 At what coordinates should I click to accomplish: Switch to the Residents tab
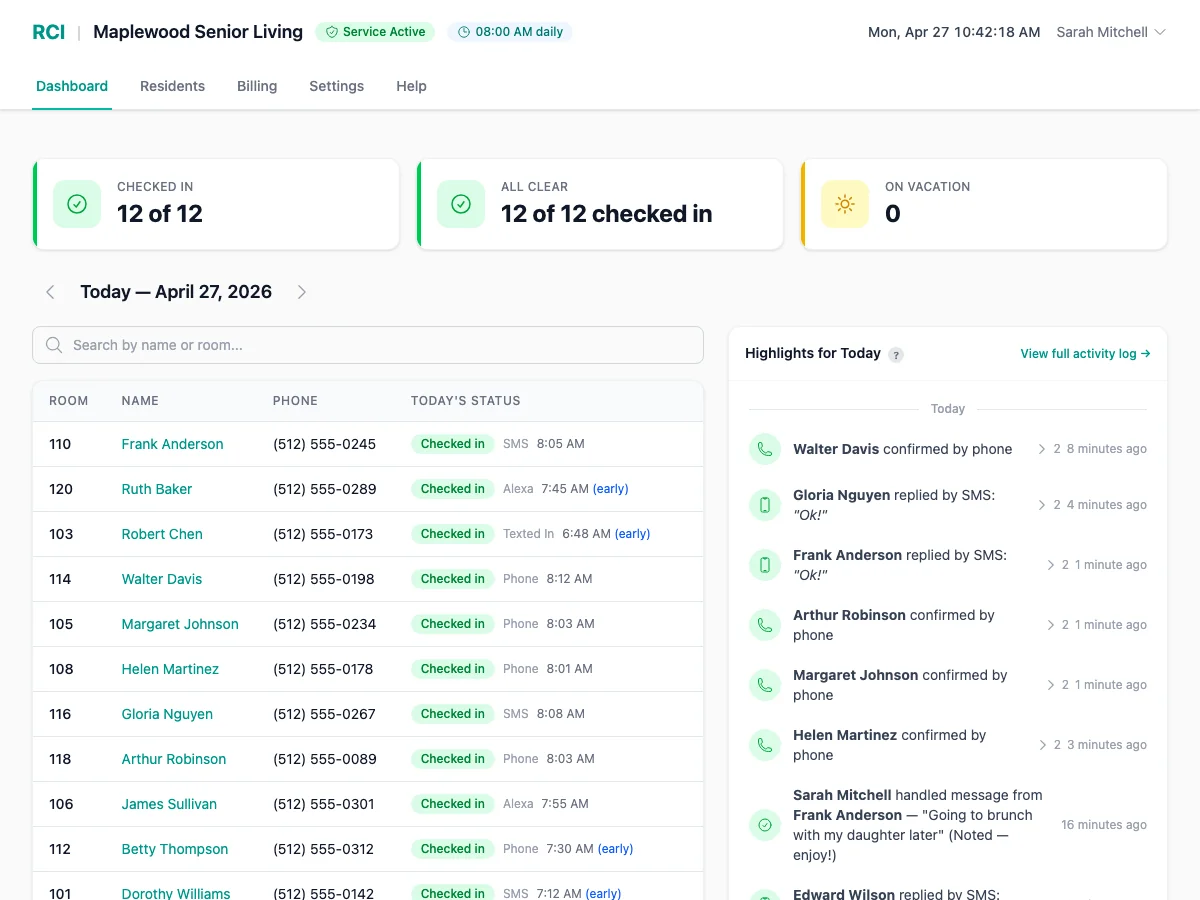click(x=172, y=86)
